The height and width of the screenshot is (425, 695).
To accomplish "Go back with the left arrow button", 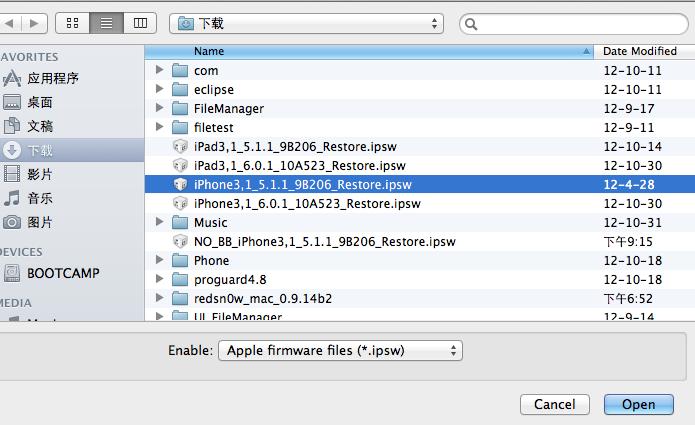I will pos(10,23).
